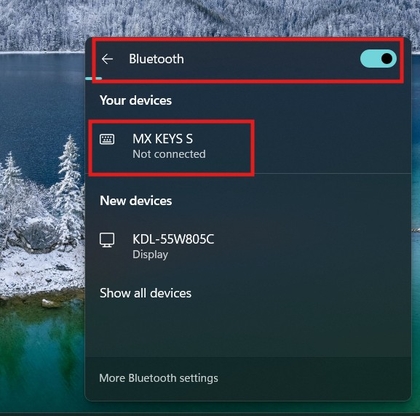Viewport: 420px width, 416px height.
Task: Go back using the left arrow
Action: (107, 59)
